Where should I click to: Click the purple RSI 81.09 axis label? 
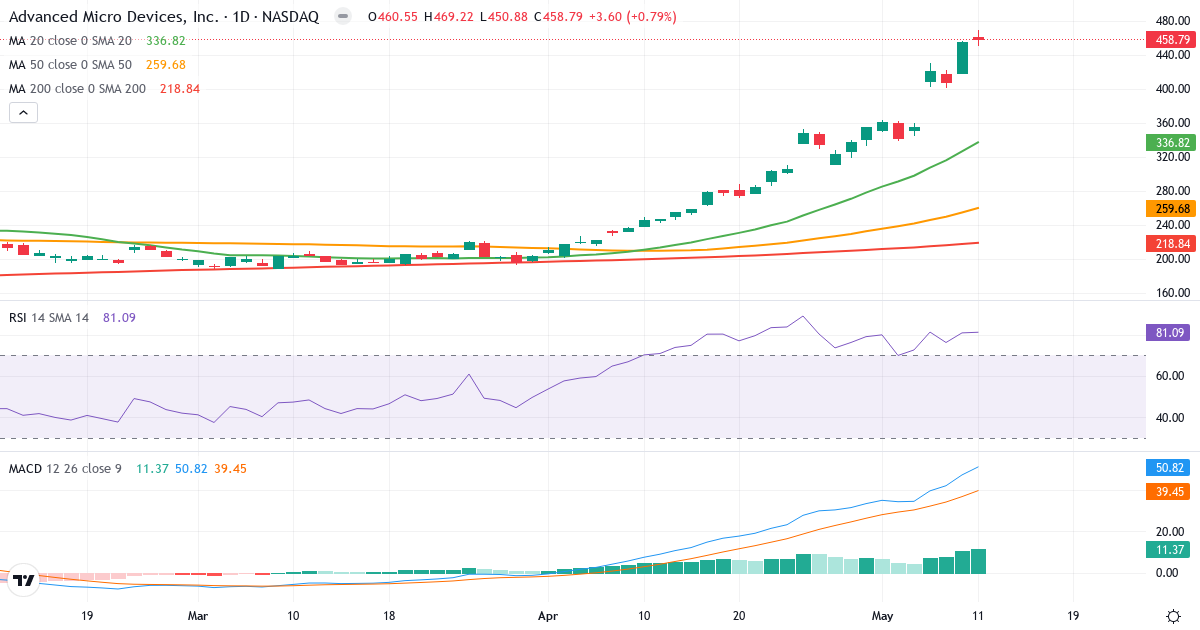point(1168,332)
